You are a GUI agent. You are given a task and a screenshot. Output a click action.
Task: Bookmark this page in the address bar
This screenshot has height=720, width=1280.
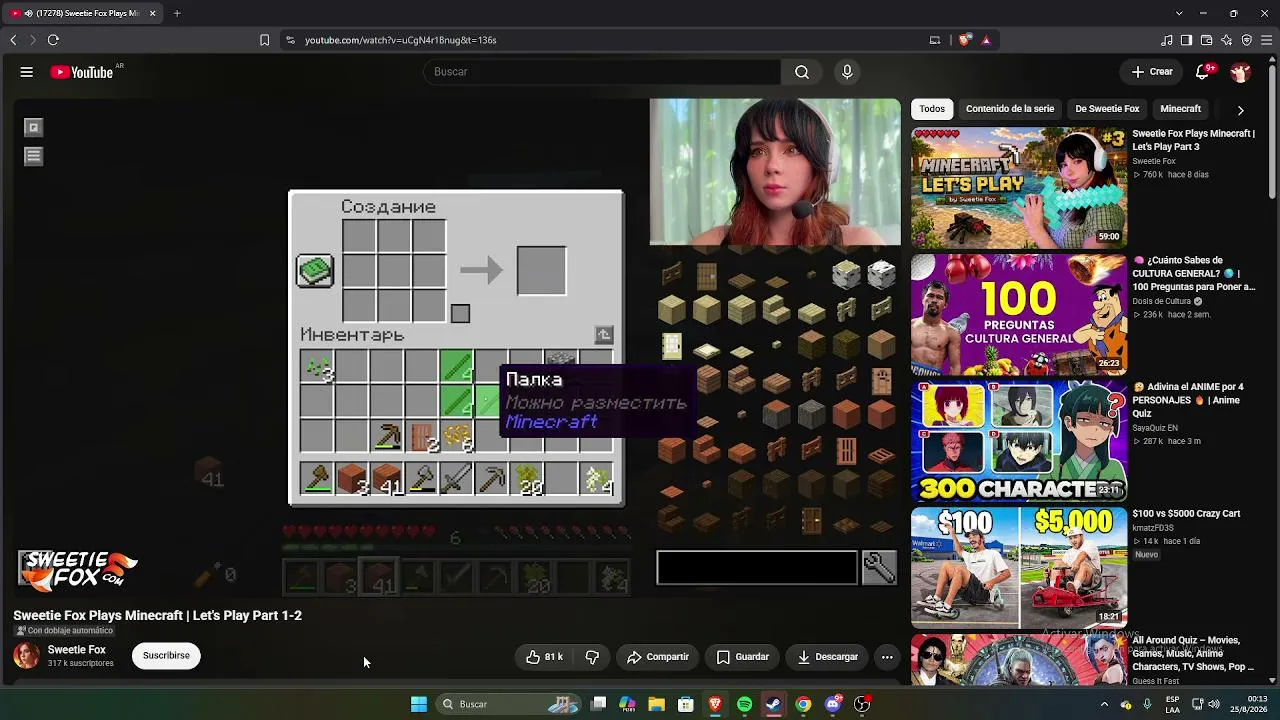(264, 40)
